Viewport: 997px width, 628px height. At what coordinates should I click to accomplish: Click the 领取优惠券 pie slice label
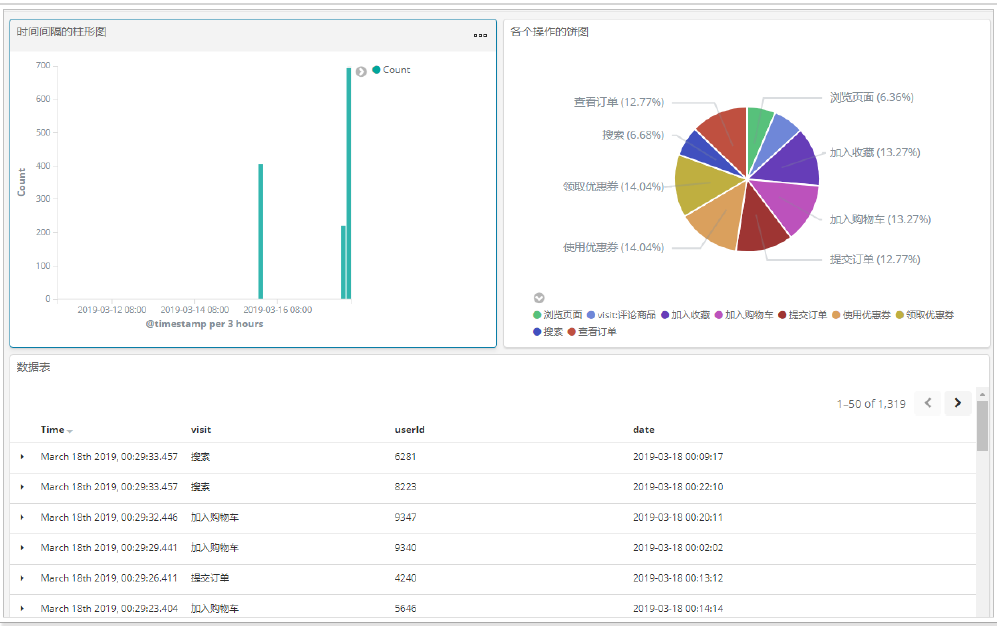(612, 186)
